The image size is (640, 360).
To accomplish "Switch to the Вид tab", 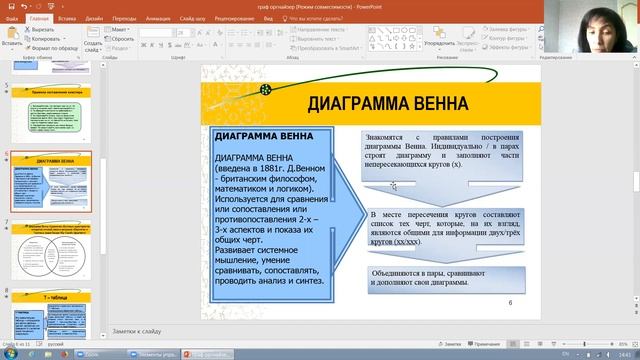I will pyautogui.click(x=268, y=19).
